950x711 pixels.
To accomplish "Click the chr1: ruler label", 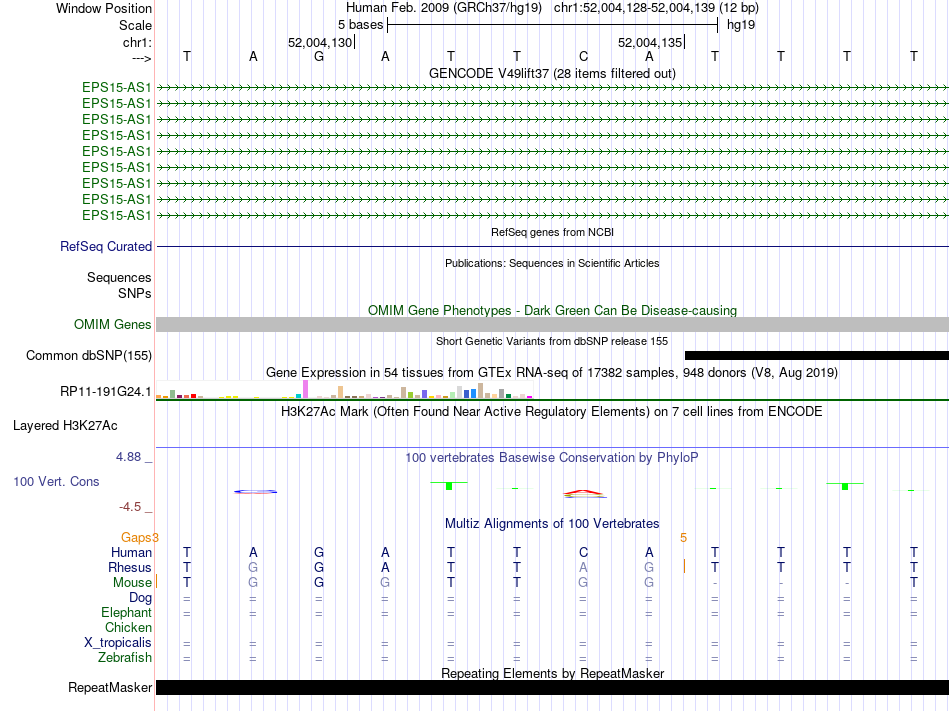I will [x=137, y=42].
